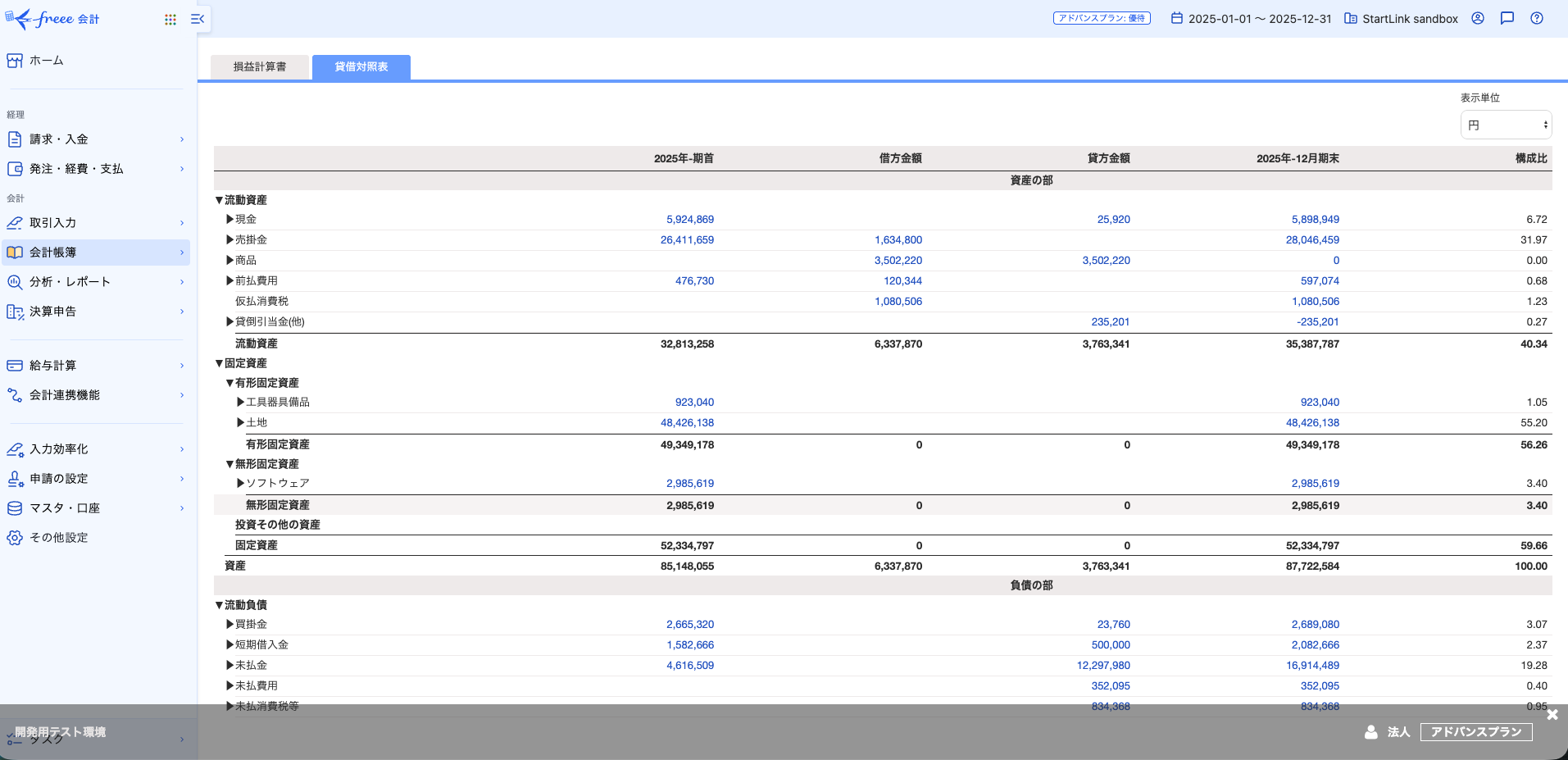Expand the 前払費用 row
This screenshot has height=760, width=1568.
click(230, 280)
